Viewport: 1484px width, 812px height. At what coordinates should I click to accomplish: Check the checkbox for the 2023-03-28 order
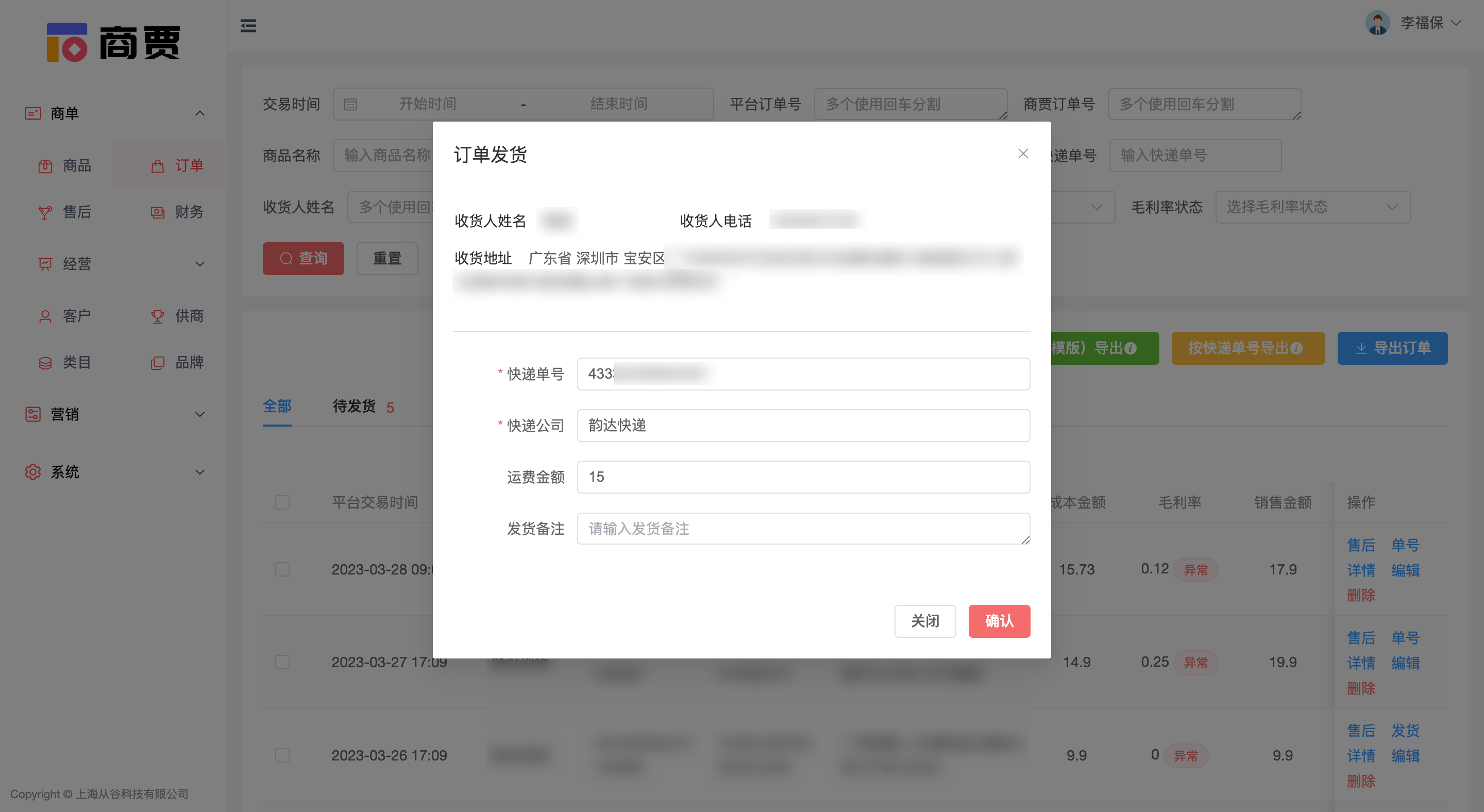click(x=282, y=569)
